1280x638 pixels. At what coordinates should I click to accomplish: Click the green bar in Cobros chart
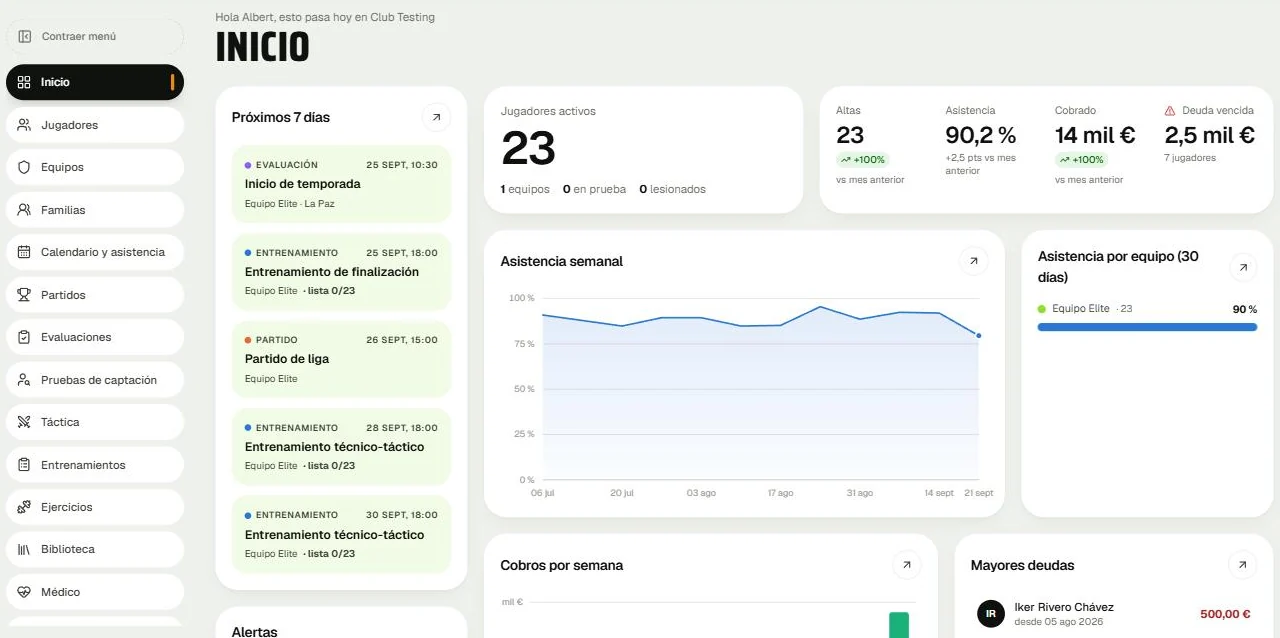point(899,625)
